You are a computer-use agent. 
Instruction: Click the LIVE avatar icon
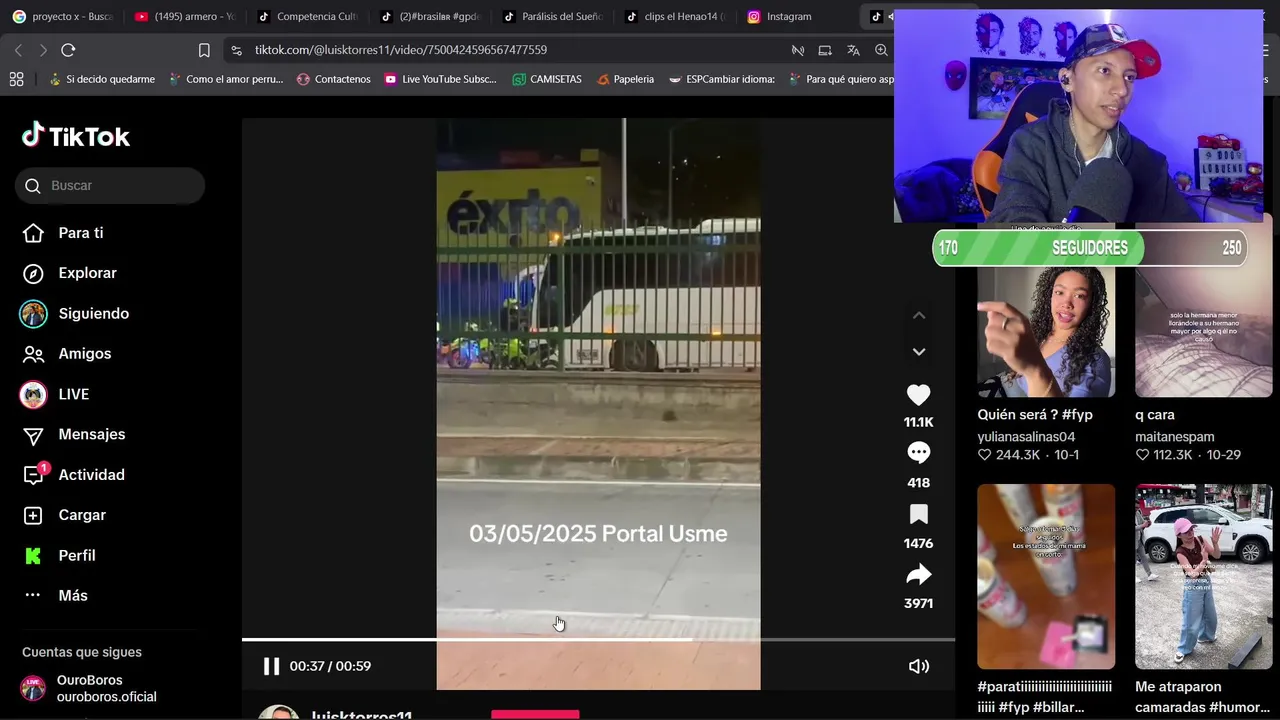pos(33,394)
